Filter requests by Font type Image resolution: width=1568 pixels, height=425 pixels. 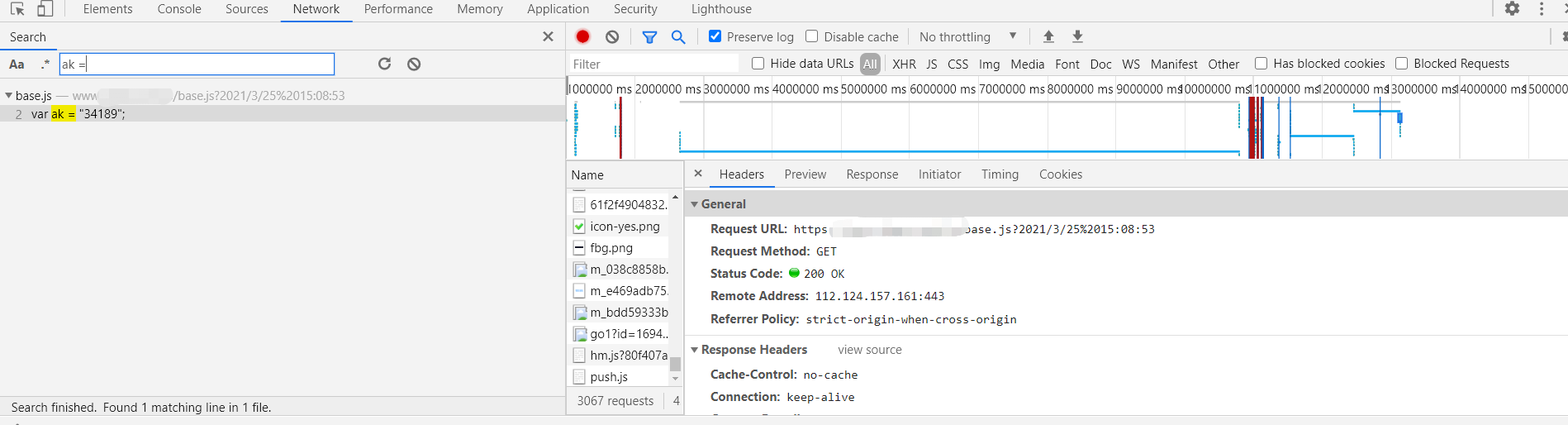pos(1067,64)
